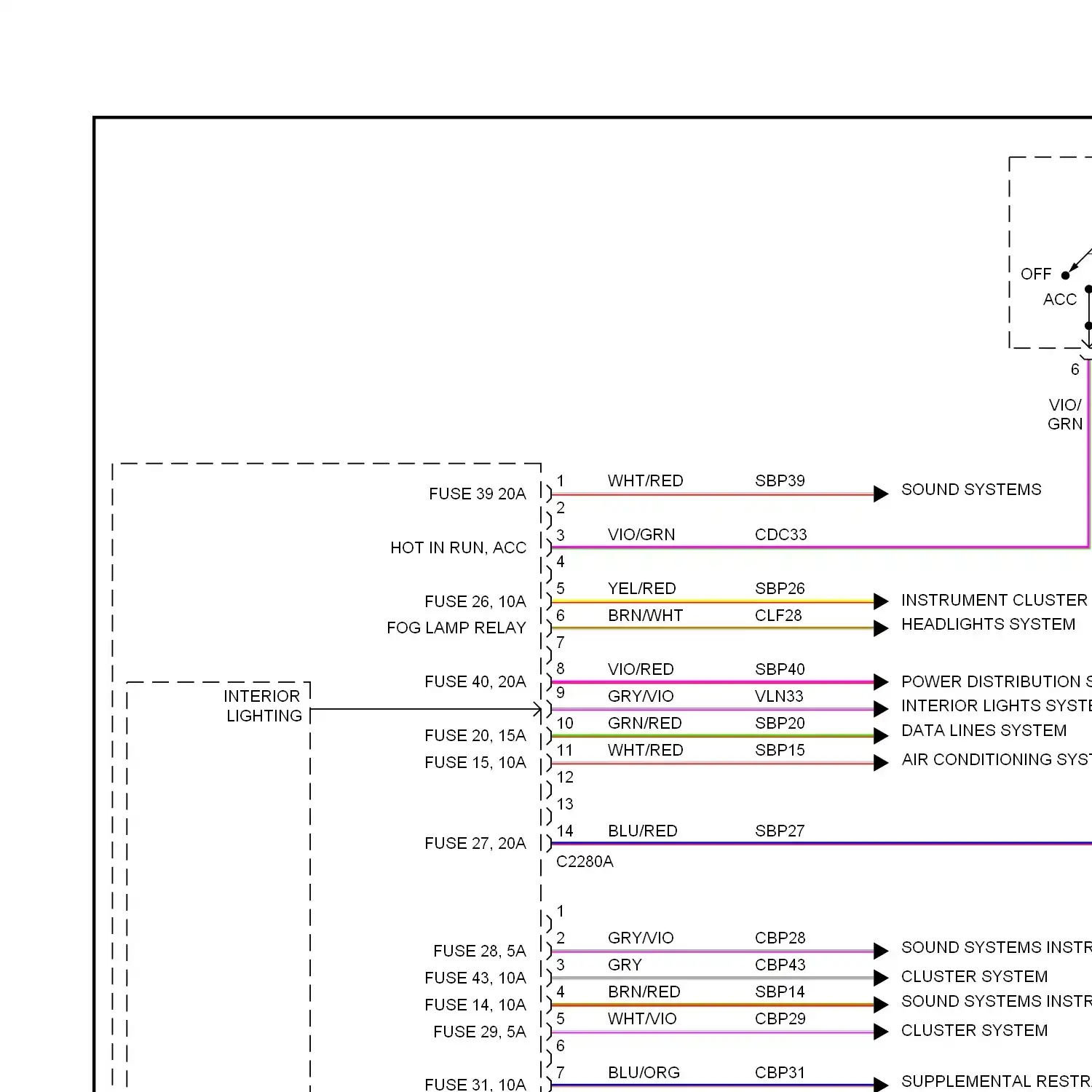Select circuit code SBP40

[780, 669]
